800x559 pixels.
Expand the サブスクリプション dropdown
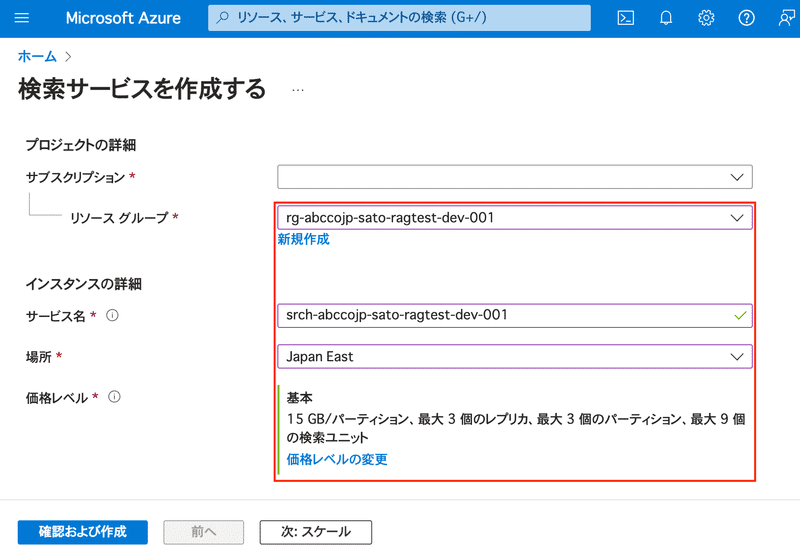coord(515,177)
